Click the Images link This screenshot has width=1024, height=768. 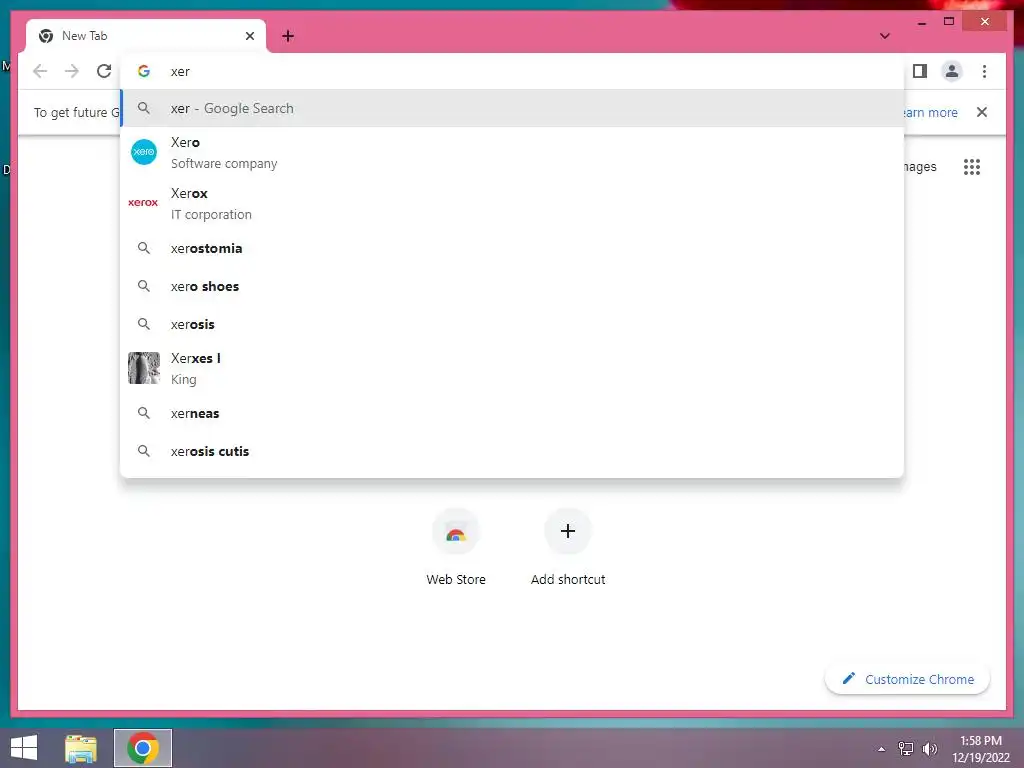coord(920,167)
